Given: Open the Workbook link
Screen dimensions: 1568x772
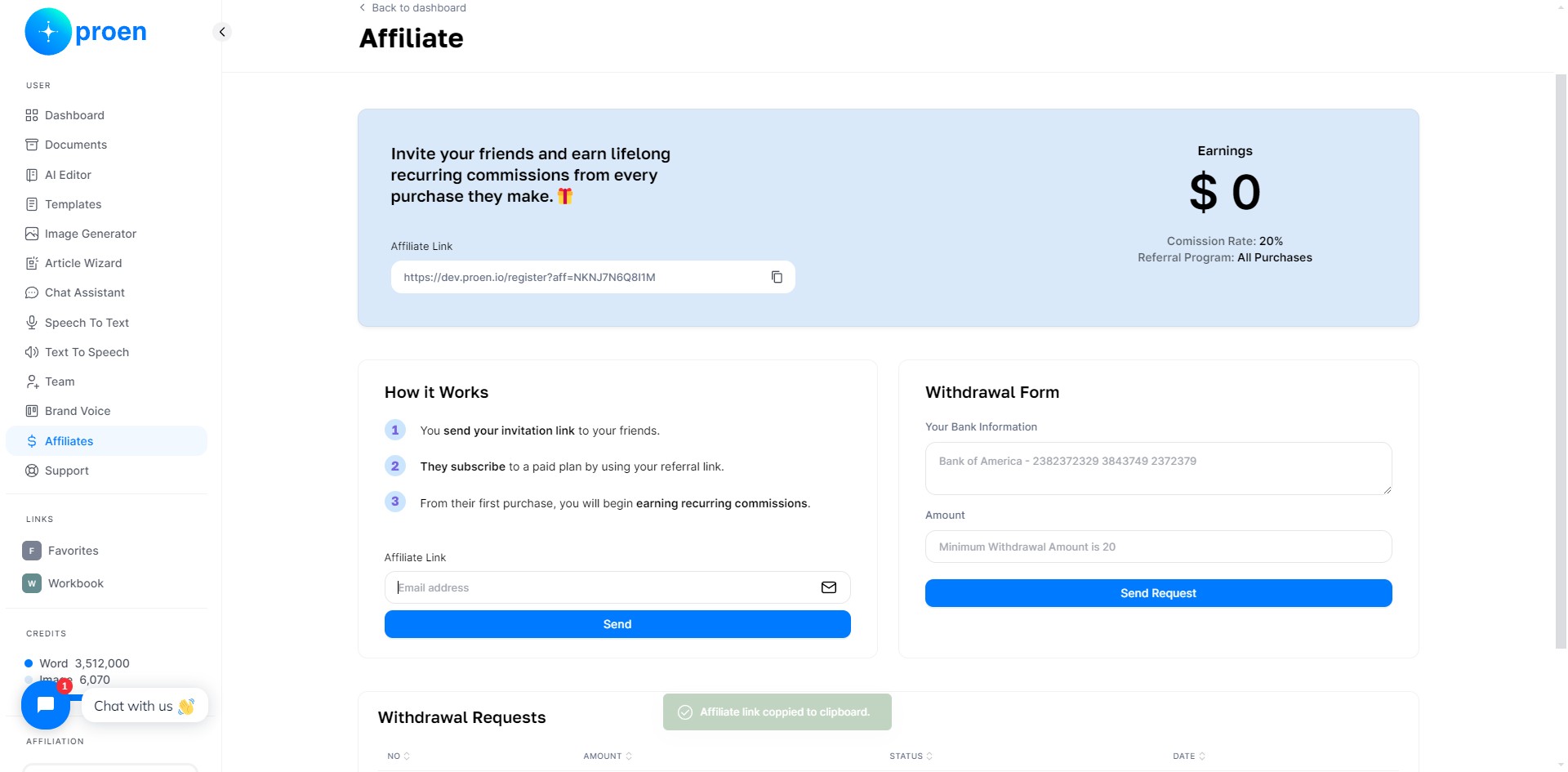Looking at the screenshot, I should tap(75, 583).
